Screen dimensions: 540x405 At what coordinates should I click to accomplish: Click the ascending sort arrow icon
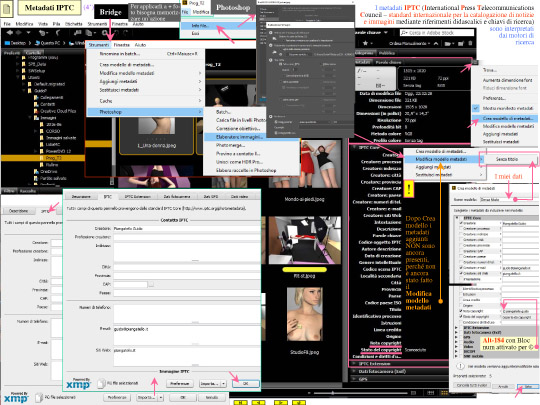pos(436,43)
